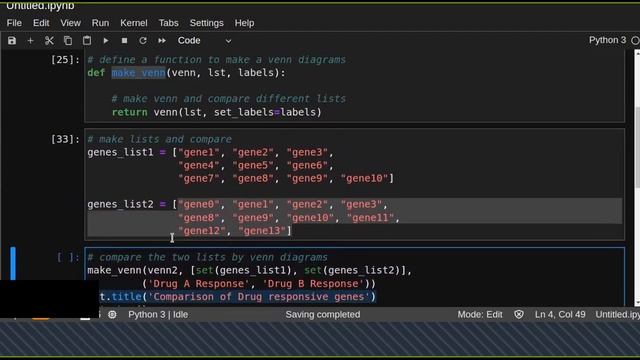The height and width of the screenshot is (360, 640).
Task: Click the [25] cell execution prompt
Action: coord(65,60)
